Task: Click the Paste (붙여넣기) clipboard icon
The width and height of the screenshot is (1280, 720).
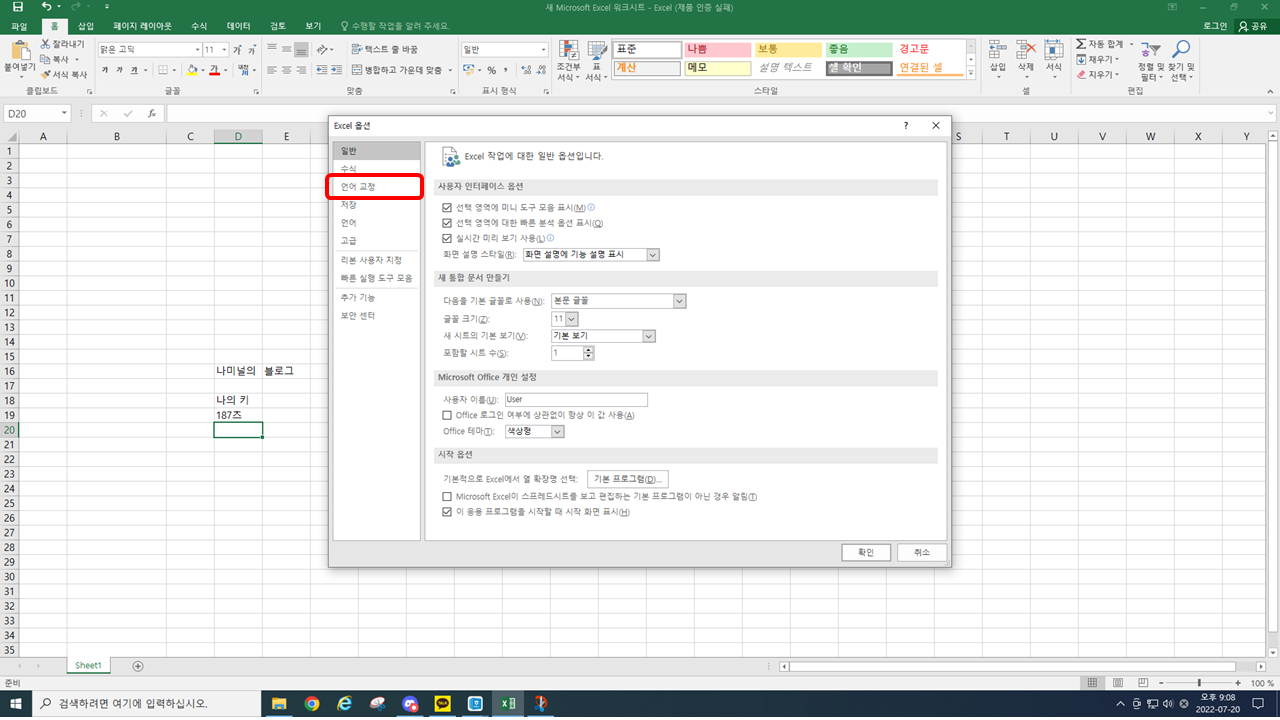Action: [19, 52]
